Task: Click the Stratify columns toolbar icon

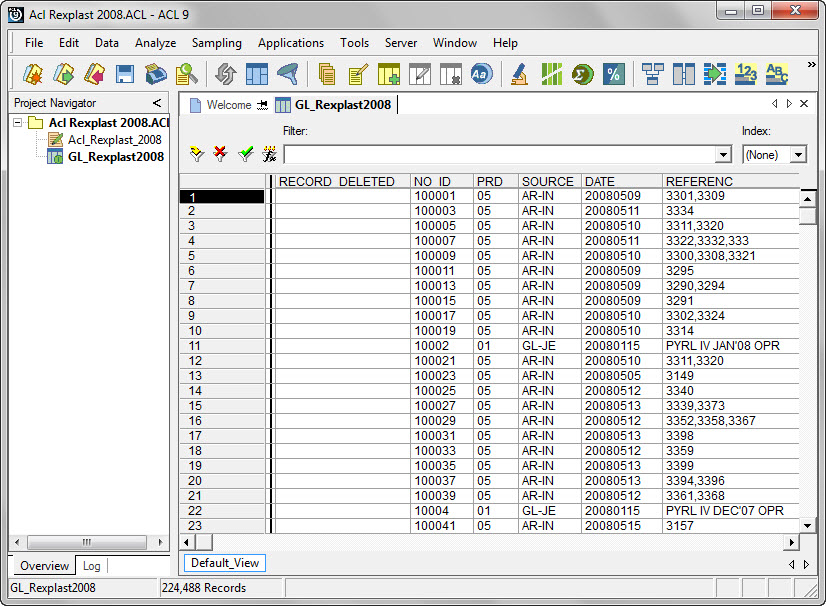Action: (x=683, y=74)
